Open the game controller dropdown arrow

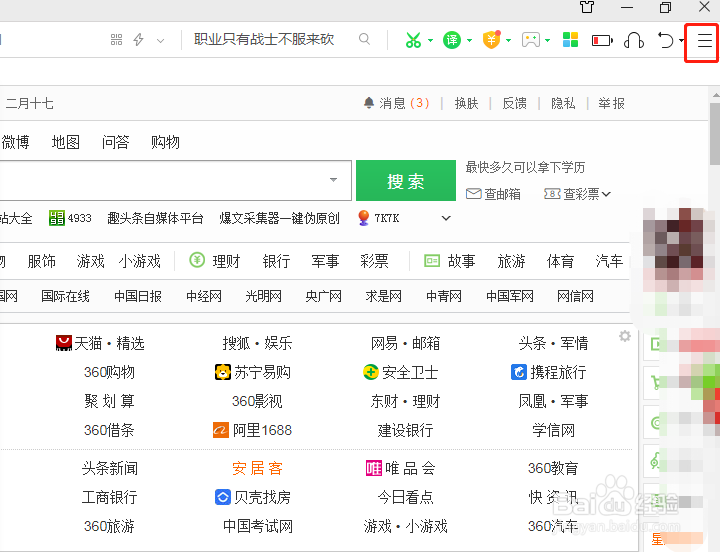[547, 40]
